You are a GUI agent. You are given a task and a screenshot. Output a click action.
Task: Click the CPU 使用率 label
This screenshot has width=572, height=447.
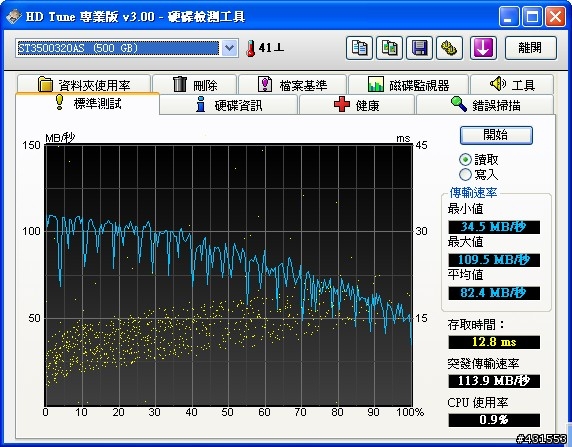click(x=478, y=403)
